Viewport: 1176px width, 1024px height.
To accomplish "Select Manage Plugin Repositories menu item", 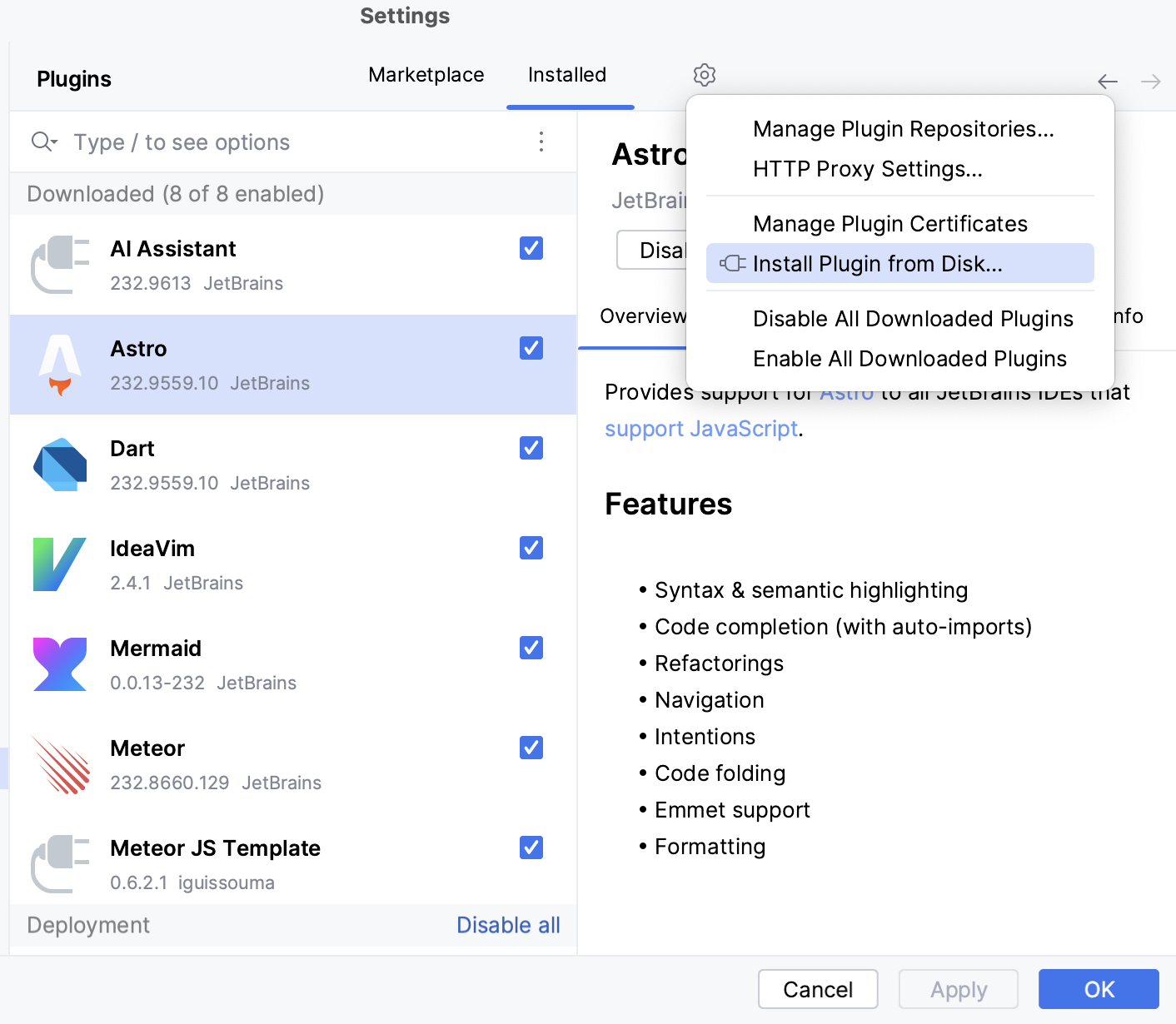I will (x=903, y=129).
